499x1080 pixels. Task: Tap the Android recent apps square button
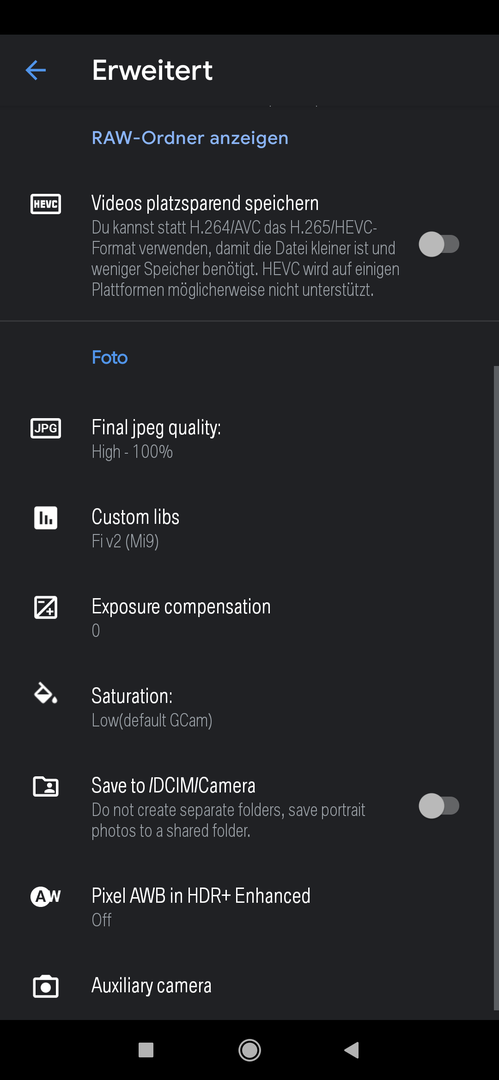tap(145, 1050)
